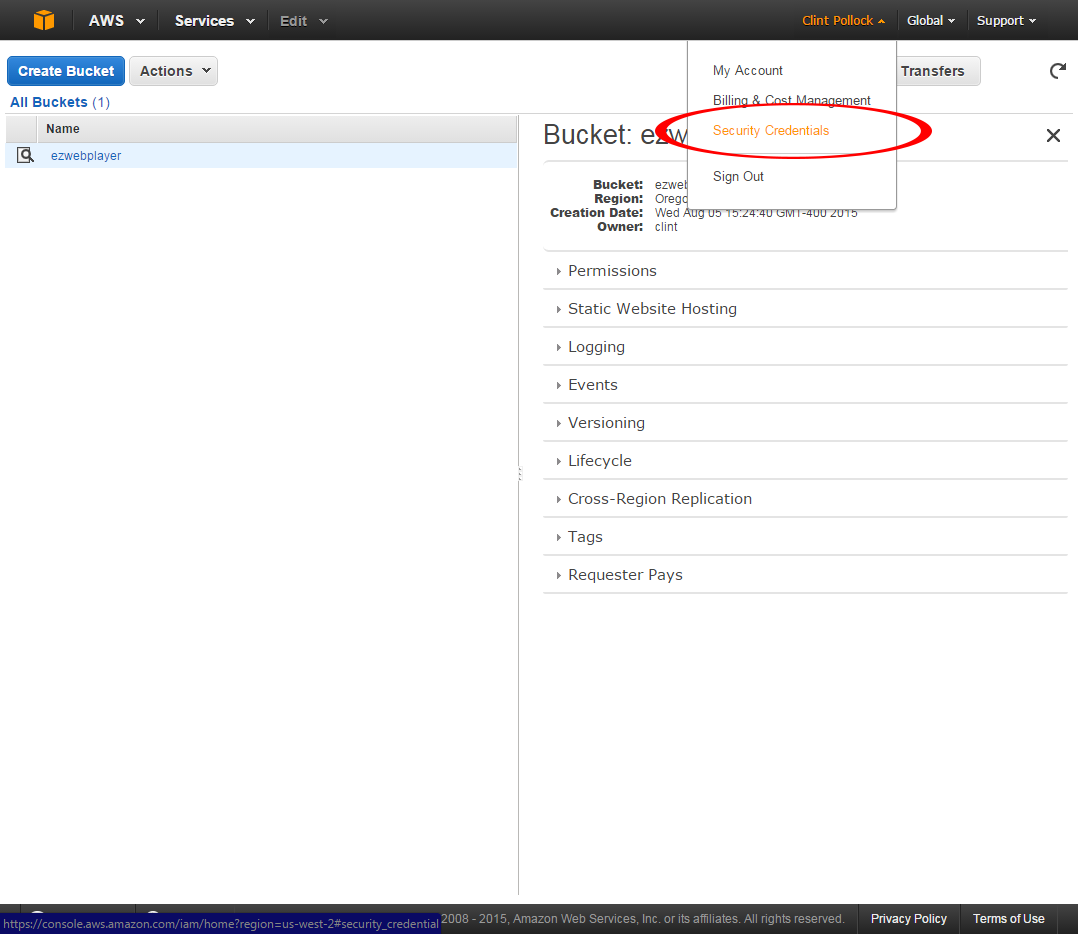Select Sign Out from account menu

738,177
